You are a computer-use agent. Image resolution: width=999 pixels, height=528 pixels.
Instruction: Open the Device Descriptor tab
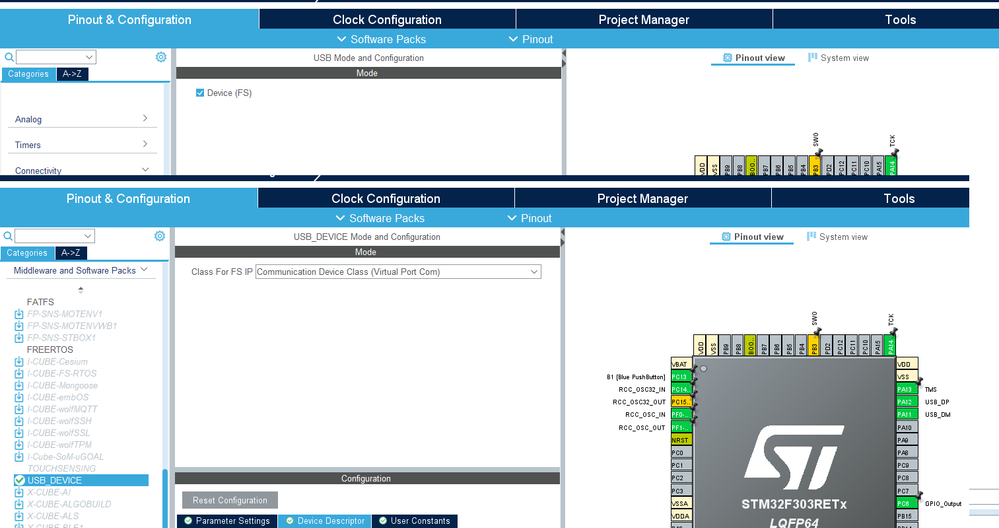click(x=324, y=521)
